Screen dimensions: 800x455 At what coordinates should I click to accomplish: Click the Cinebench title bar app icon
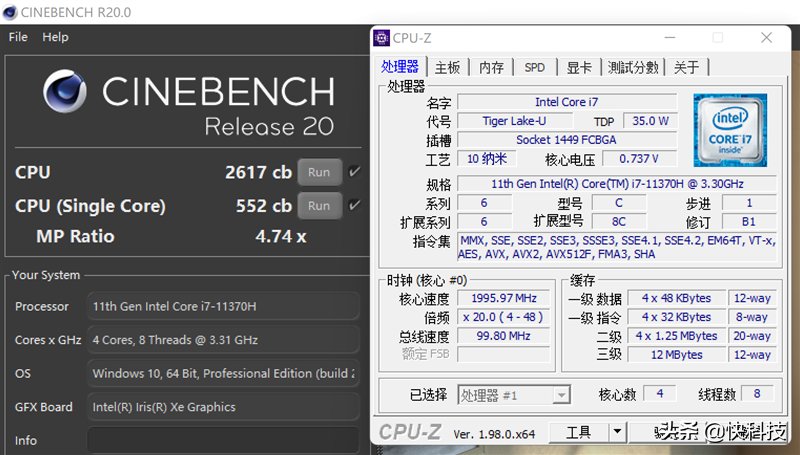tap(9, 12)
